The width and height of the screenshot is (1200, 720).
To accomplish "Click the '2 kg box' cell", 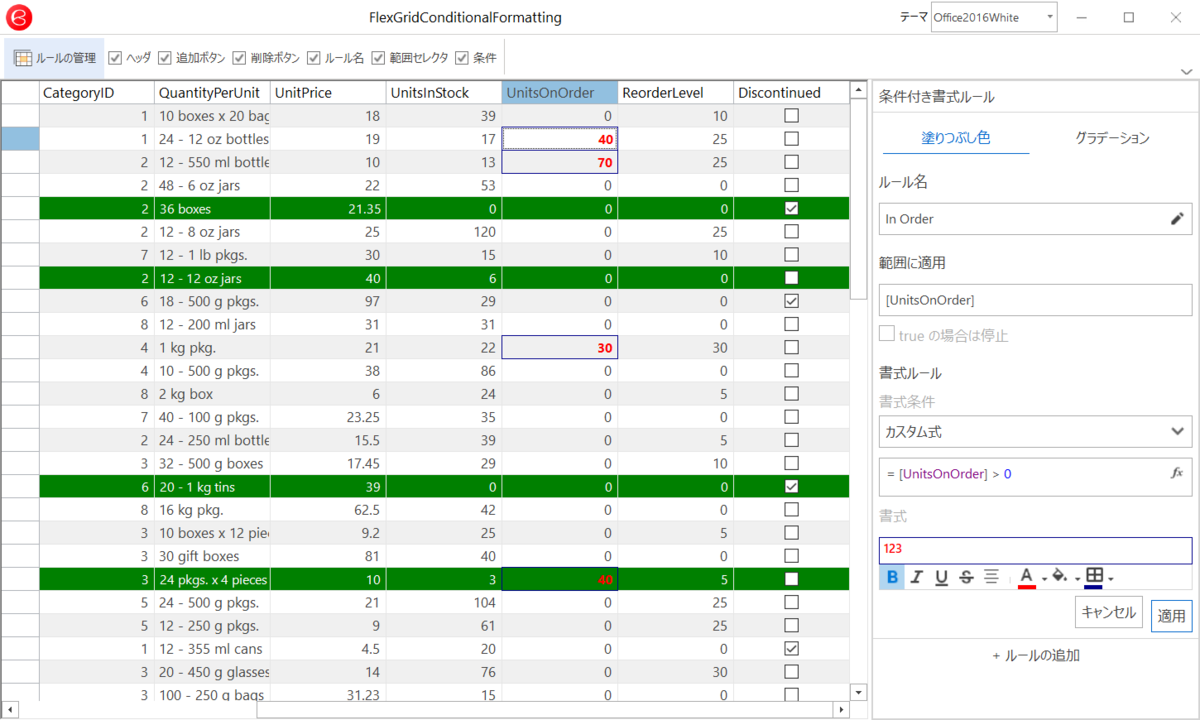I will 212,393.
